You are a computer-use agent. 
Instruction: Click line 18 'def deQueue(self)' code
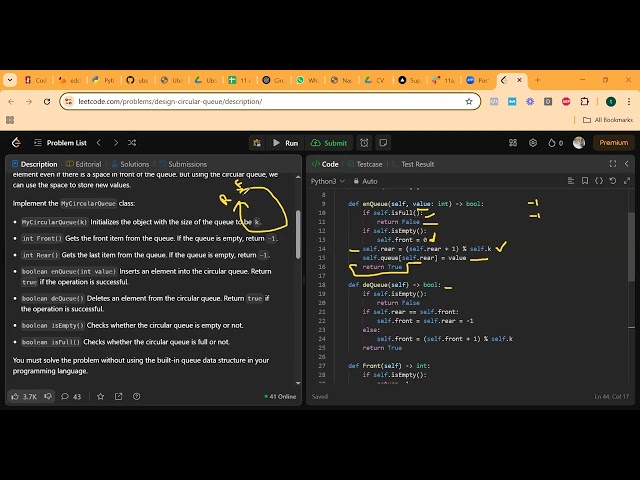pyautogui.click(x=394, y=284)
